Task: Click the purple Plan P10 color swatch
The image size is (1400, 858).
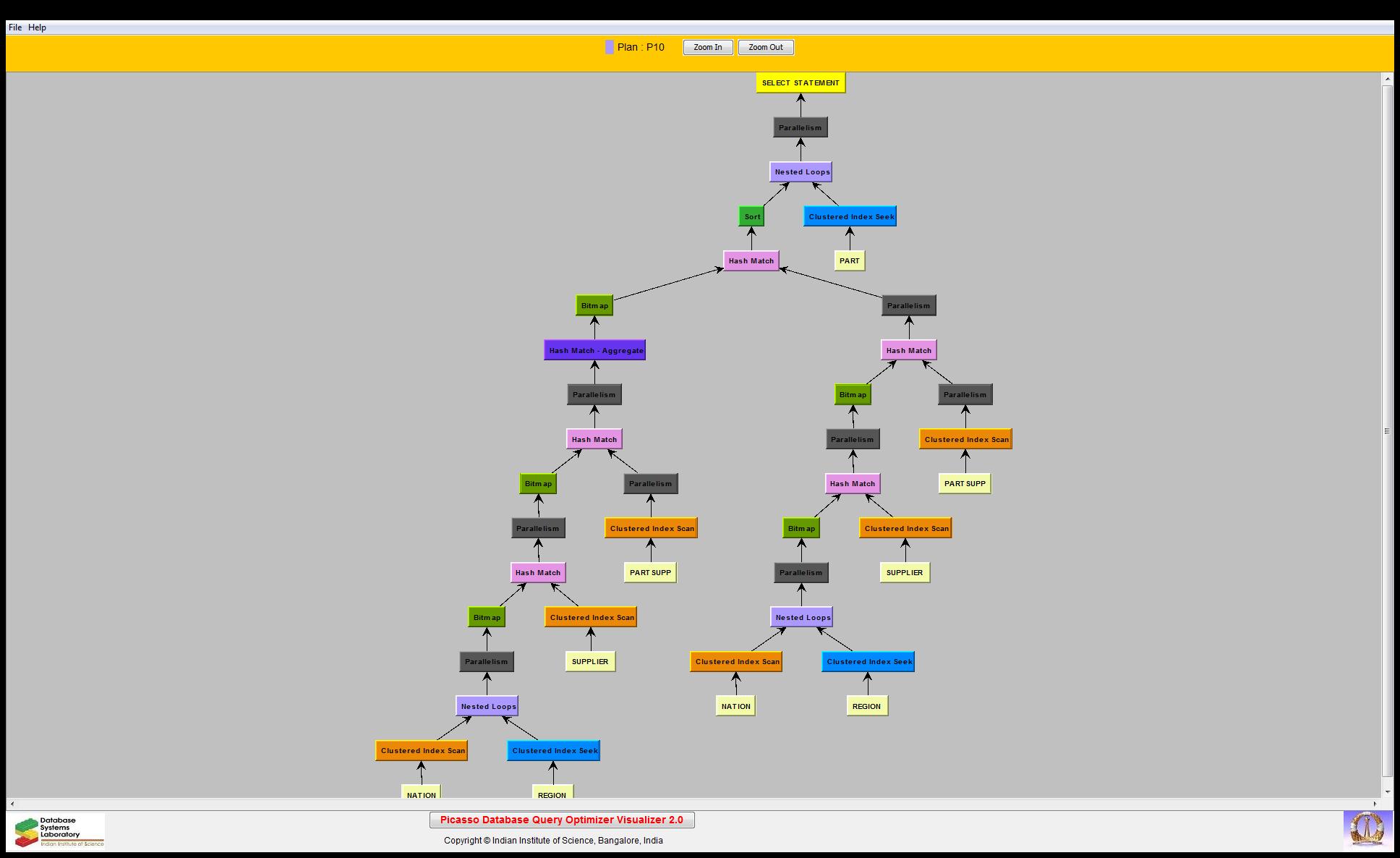Action: click(610, 47)
